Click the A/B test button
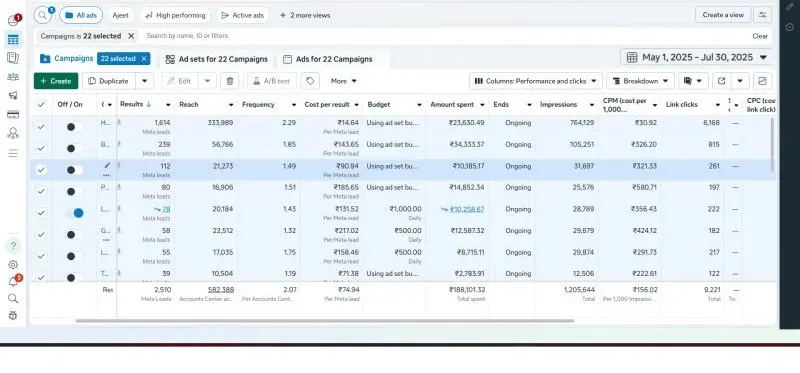 [271, 81]
